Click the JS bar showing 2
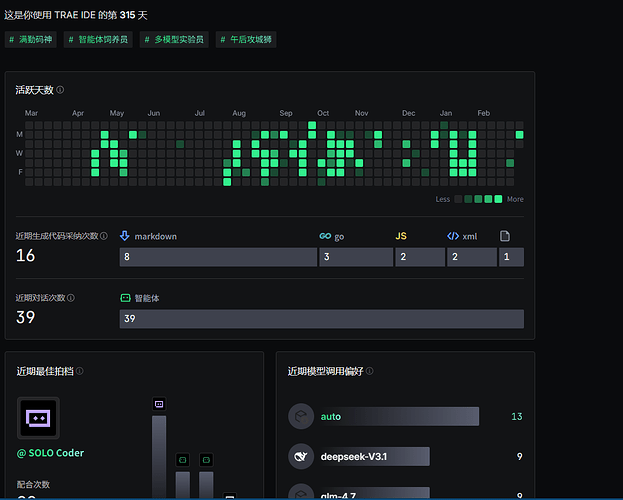 pyautogui.click(x=420, y=257)
